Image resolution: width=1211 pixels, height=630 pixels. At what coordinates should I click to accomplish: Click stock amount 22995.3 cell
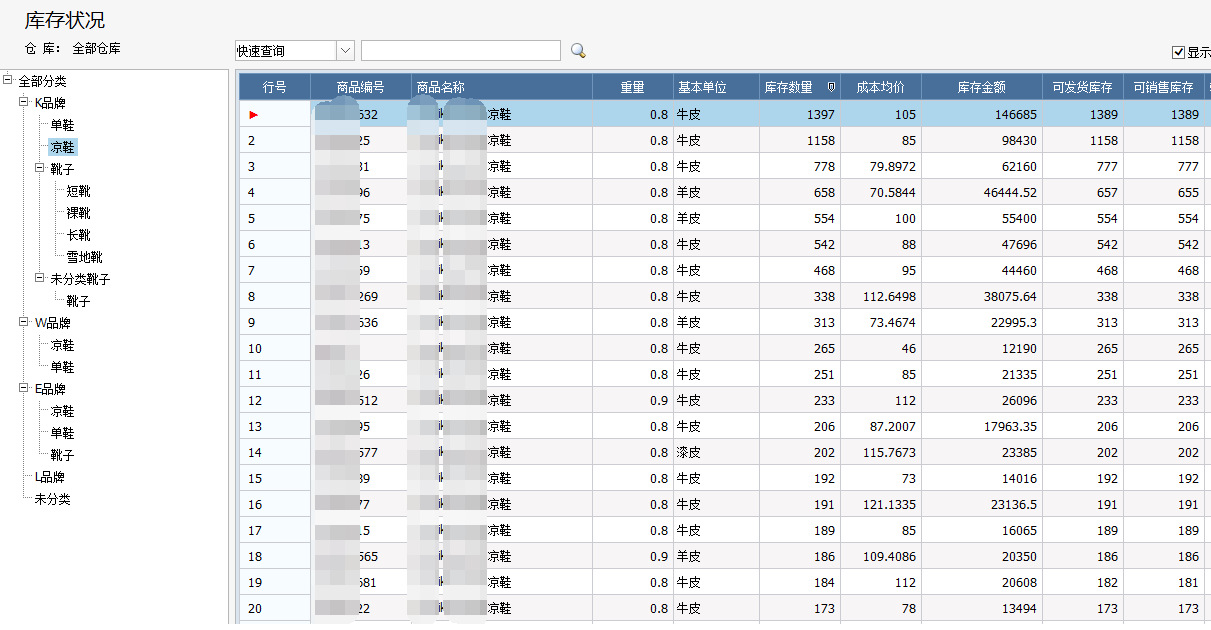click(x=981, y=323)
